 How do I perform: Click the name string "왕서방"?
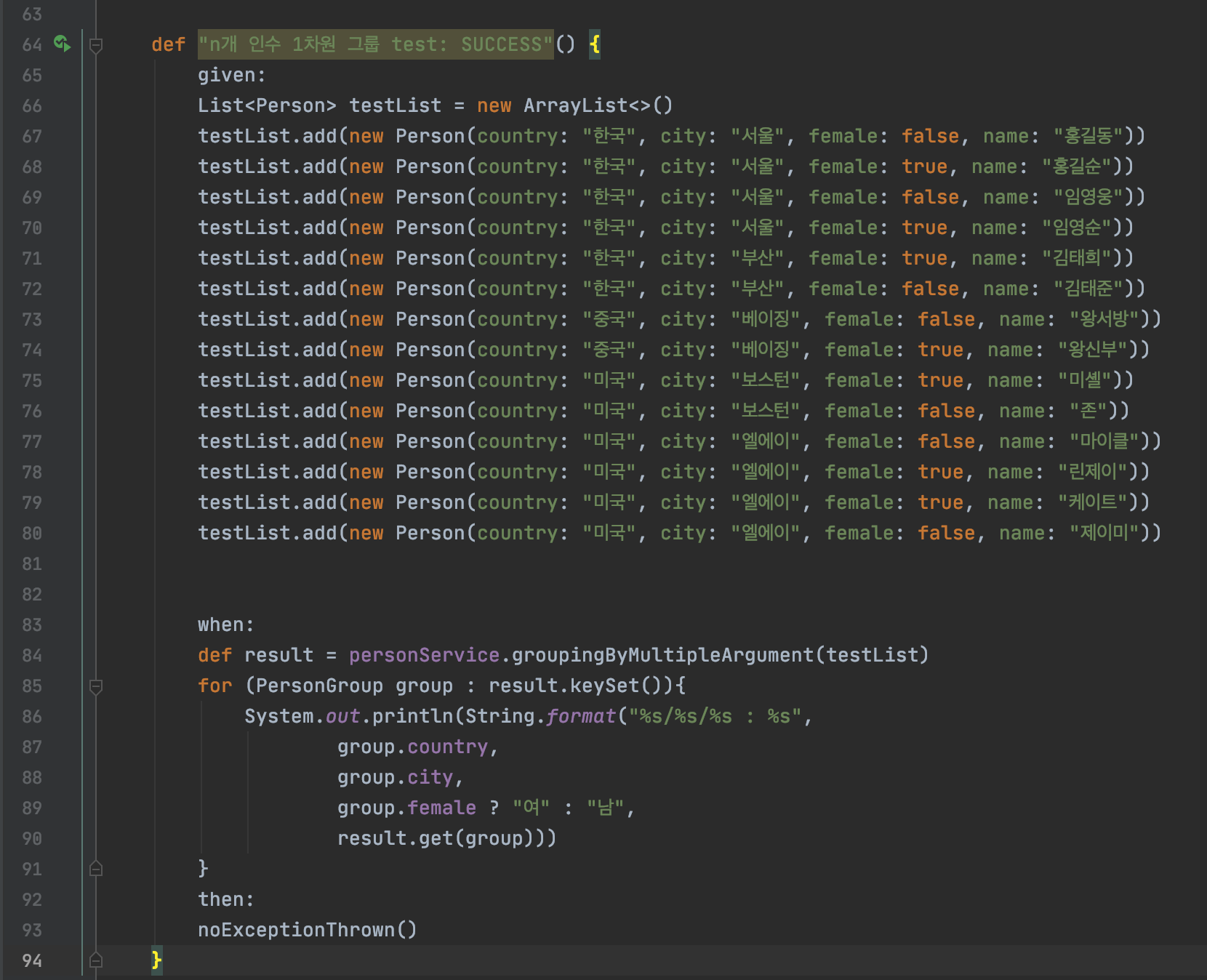1104,320
